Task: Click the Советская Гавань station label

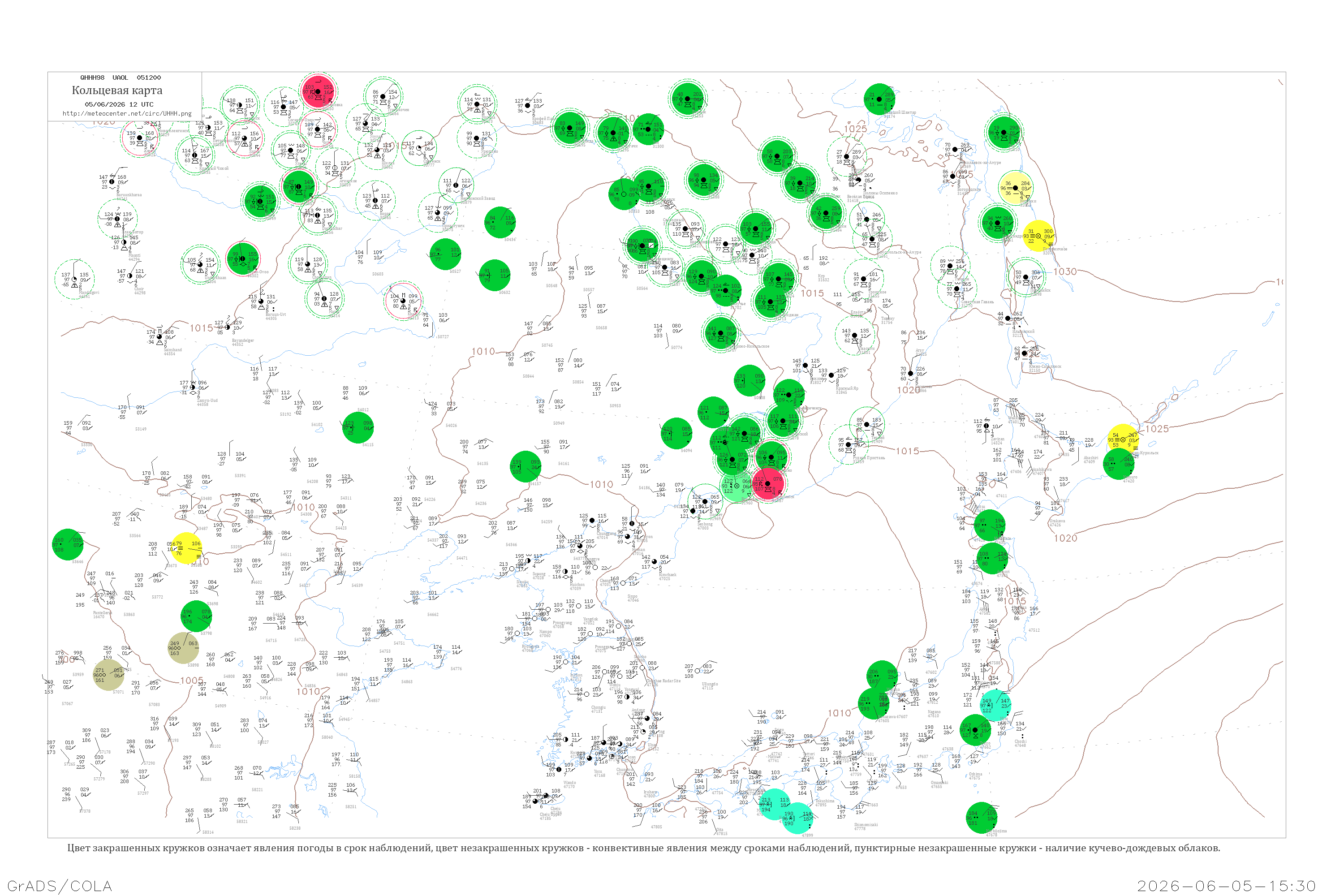Action: (x=978, y=302)
